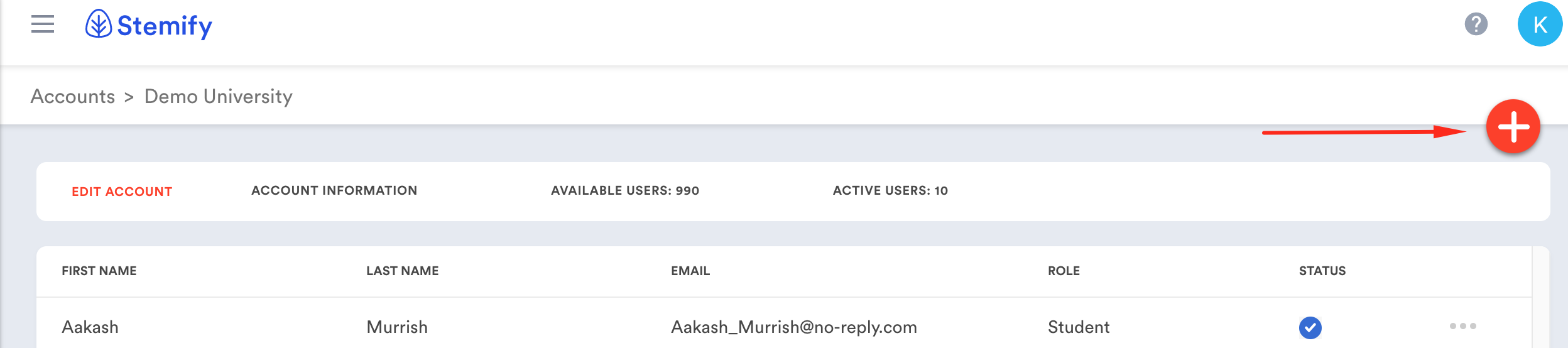Click the Stemify leaf logo
Viewport: 1568px width, 348px height.
coord(99,24)
